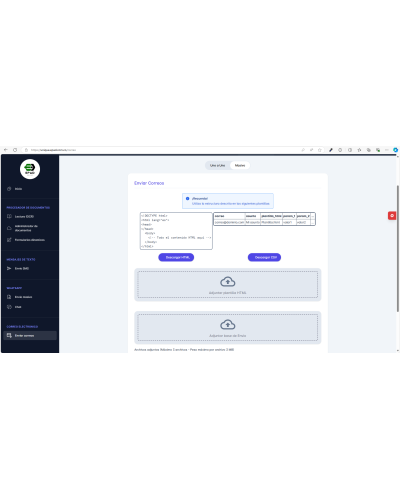The image size is (400, 500).
Task: Click the browser reload button
Action: point(15,150)
